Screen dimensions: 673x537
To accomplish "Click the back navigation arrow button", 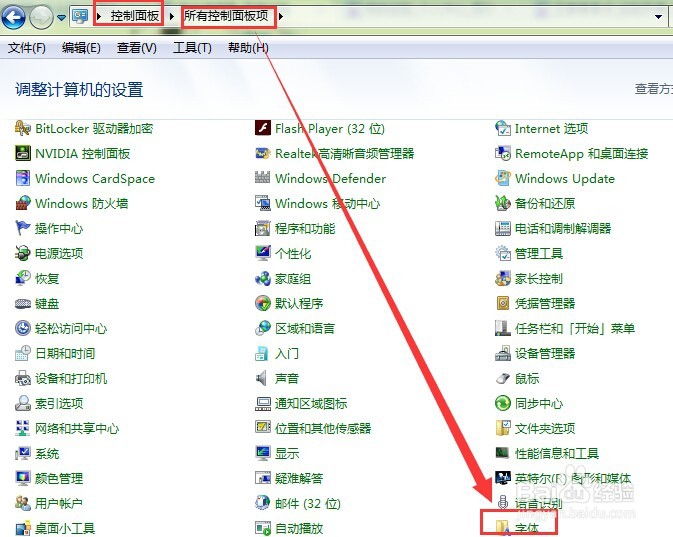I will point(13,17).
